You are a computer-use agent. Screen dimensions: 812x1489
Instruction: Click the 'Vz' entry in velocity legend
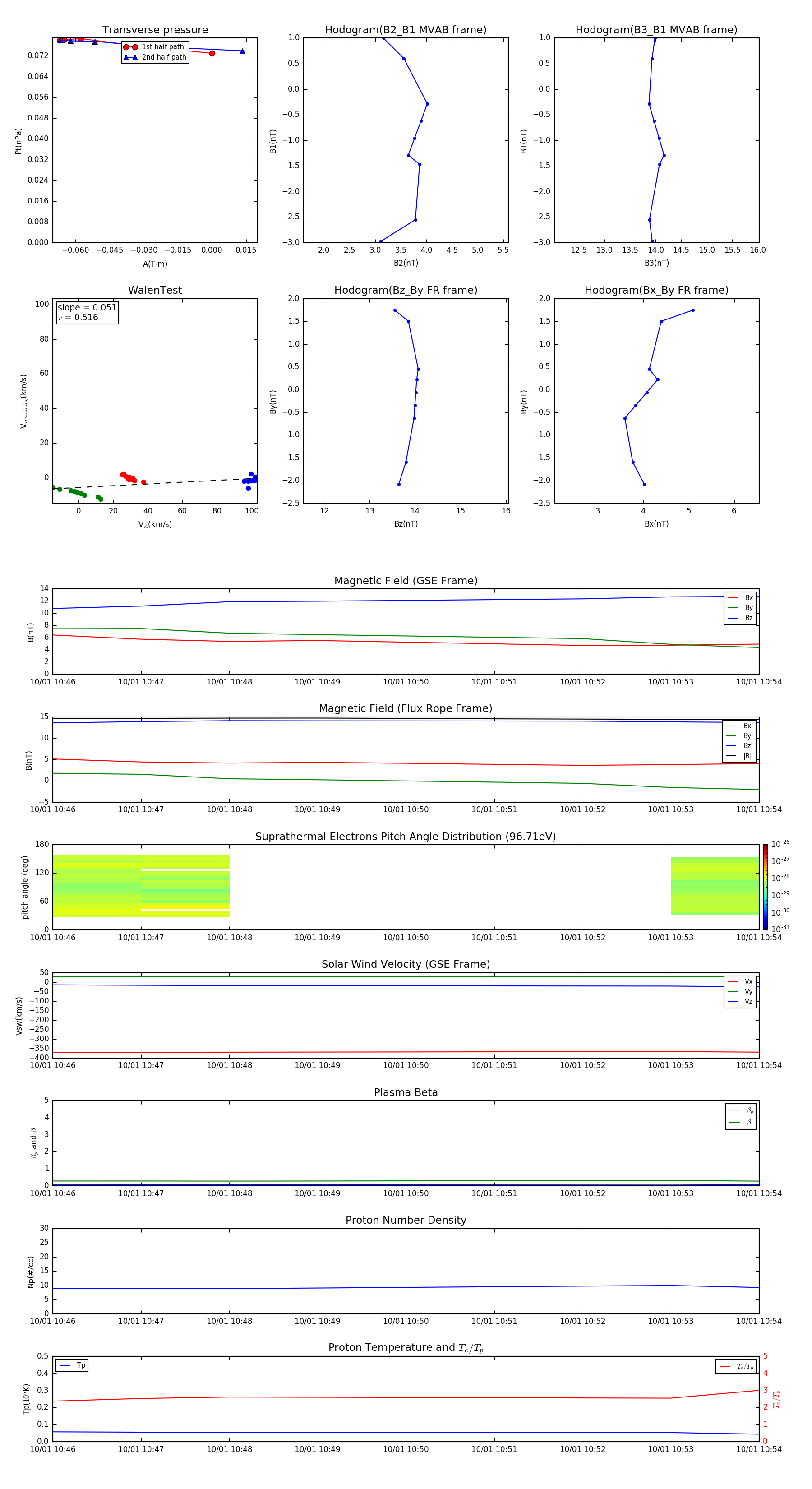[740, 1002]
